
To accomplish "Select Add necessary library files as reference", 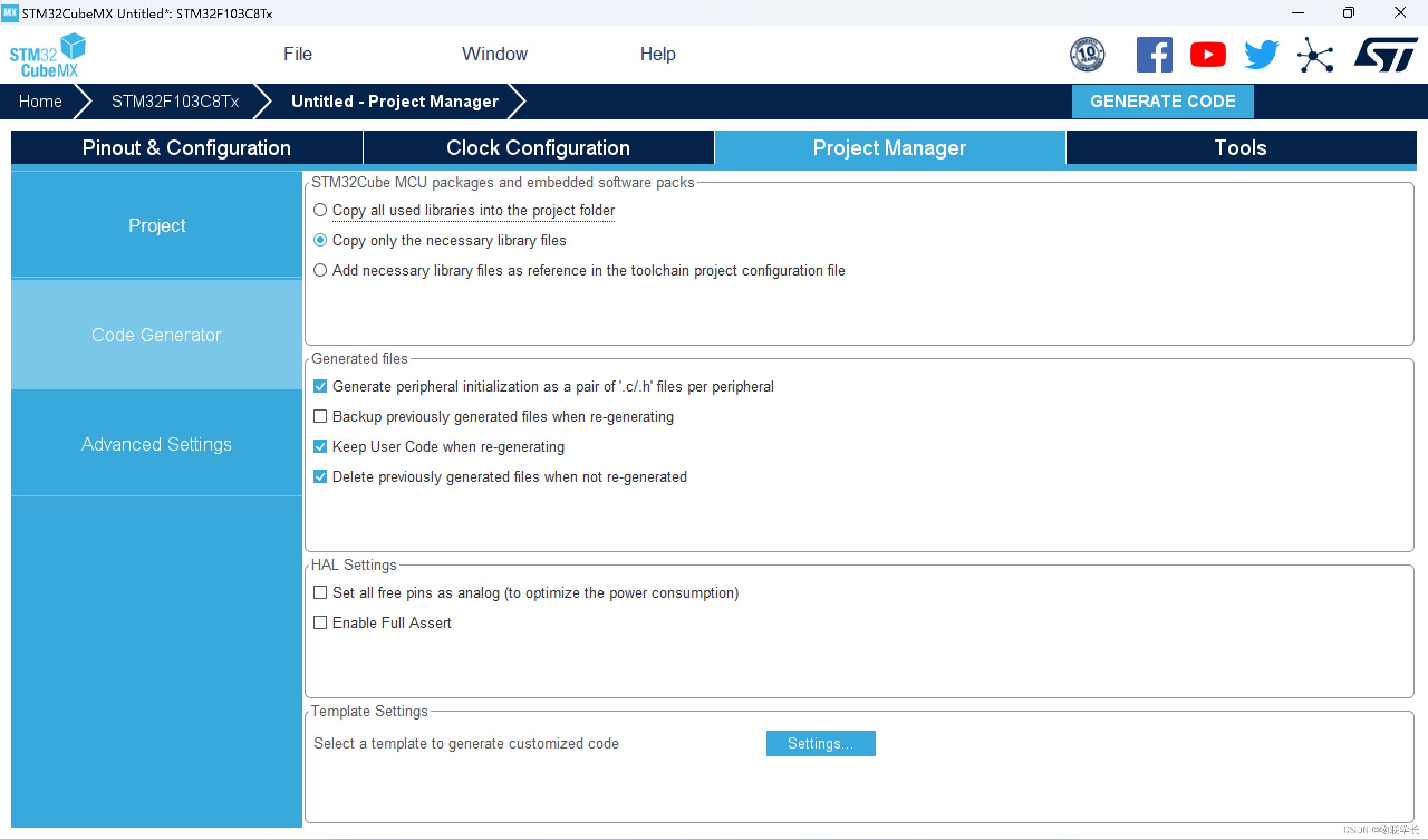I will (320, 271).
